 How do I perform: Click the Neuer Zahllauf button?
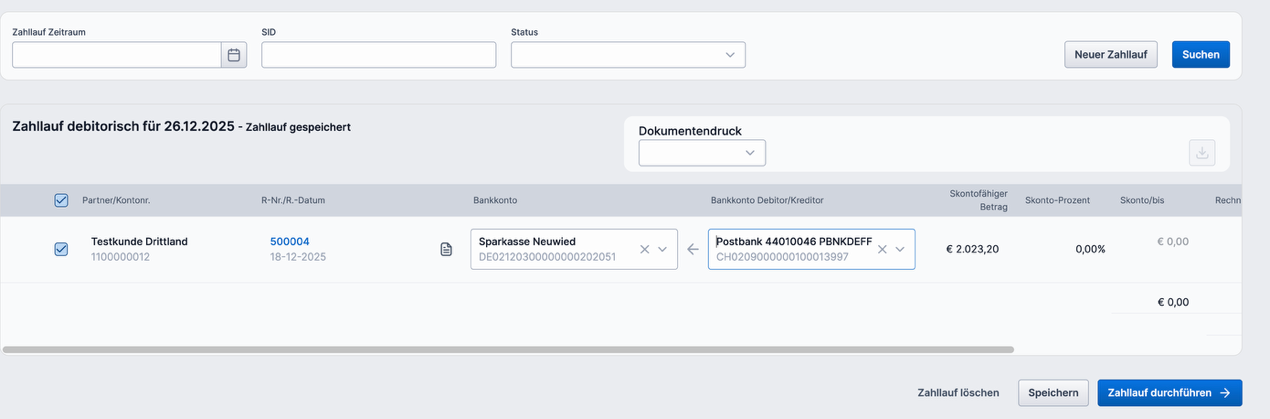tap(1110, 54)
